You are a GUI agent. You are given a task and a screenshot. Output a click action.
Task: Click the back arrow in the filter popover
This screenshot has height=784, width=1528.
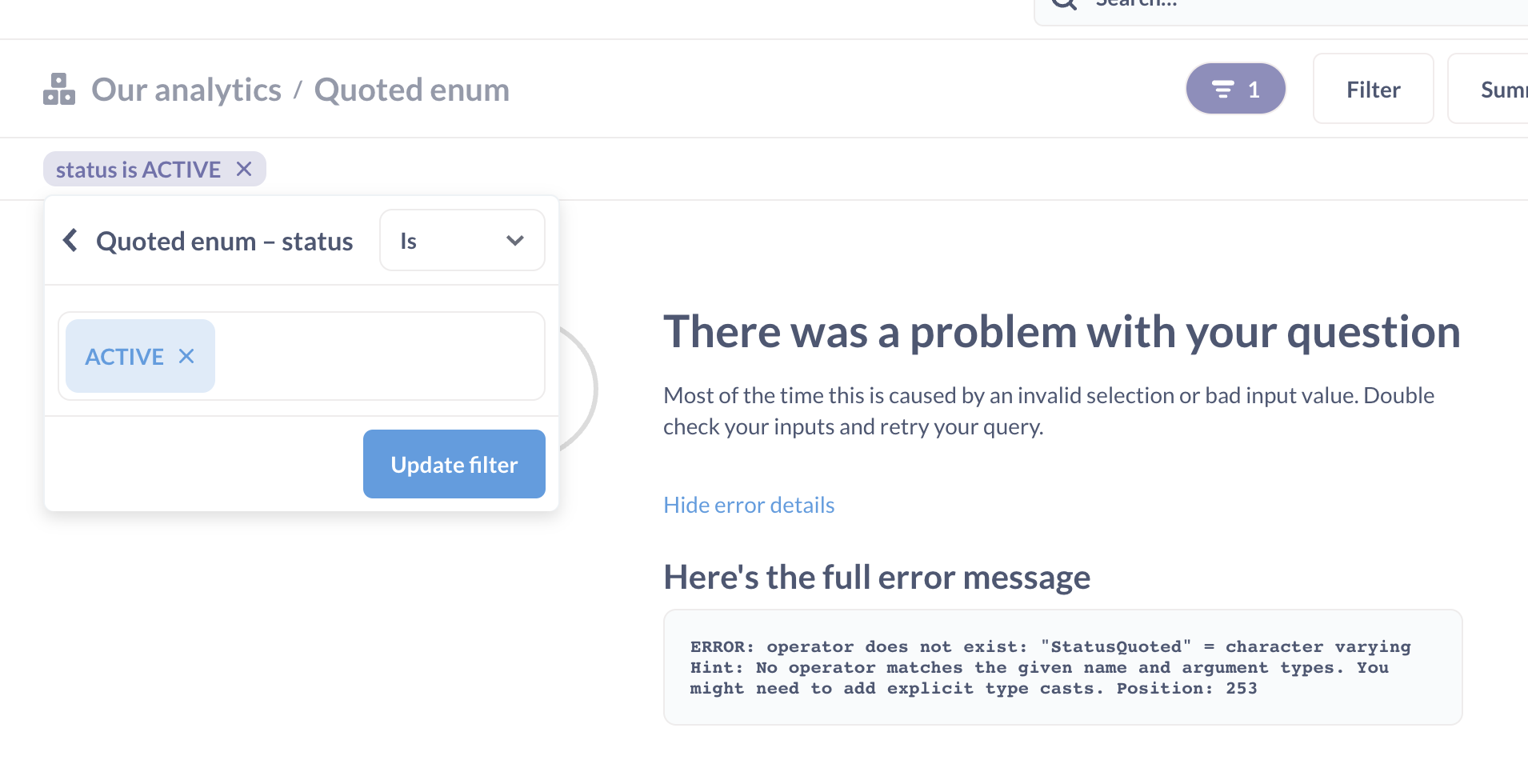[x=70, y=240]
